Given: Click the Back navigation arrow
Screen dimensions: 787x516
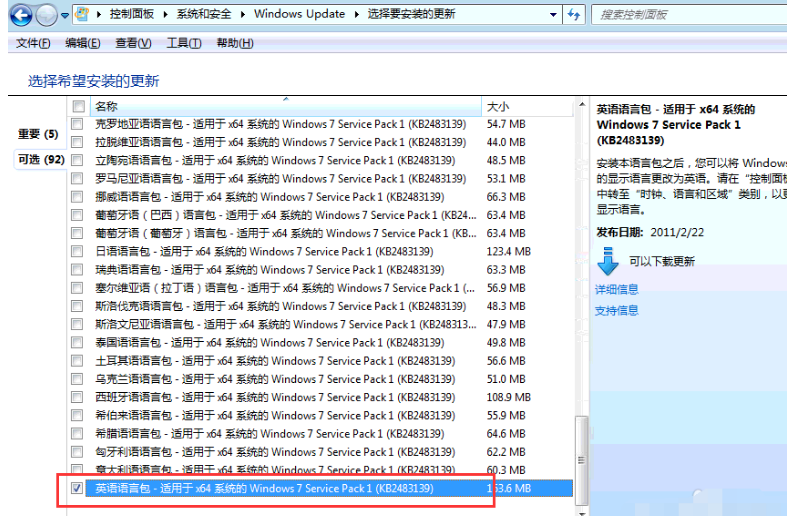Looking at the screenshot, I should pos(21,15).
